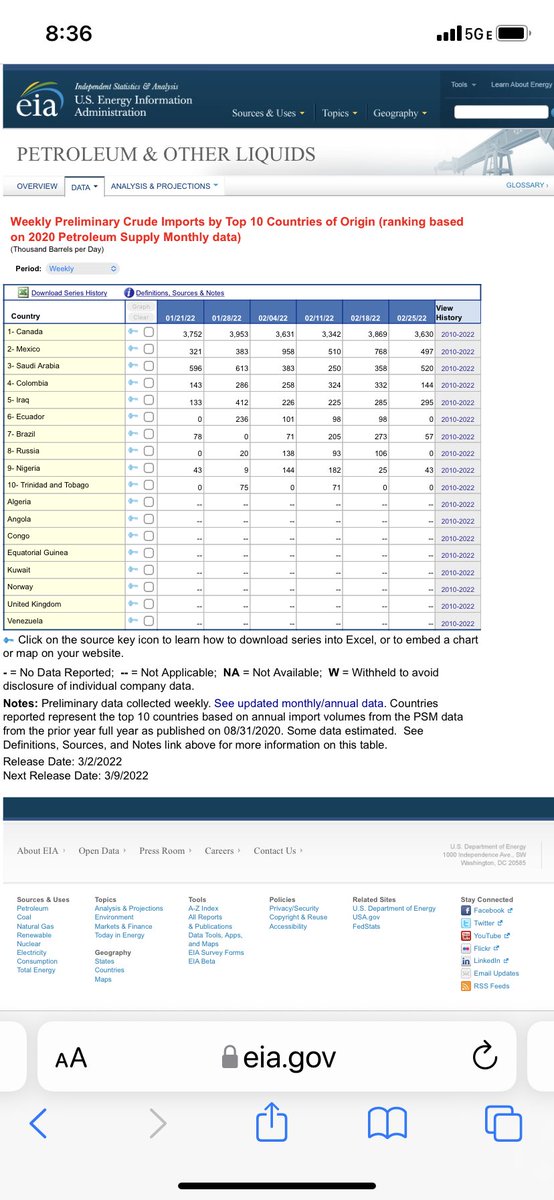This screenshot has width=554, height=1200.
Task: Tap Safari share icon
Action: [x=271, y=1122]
